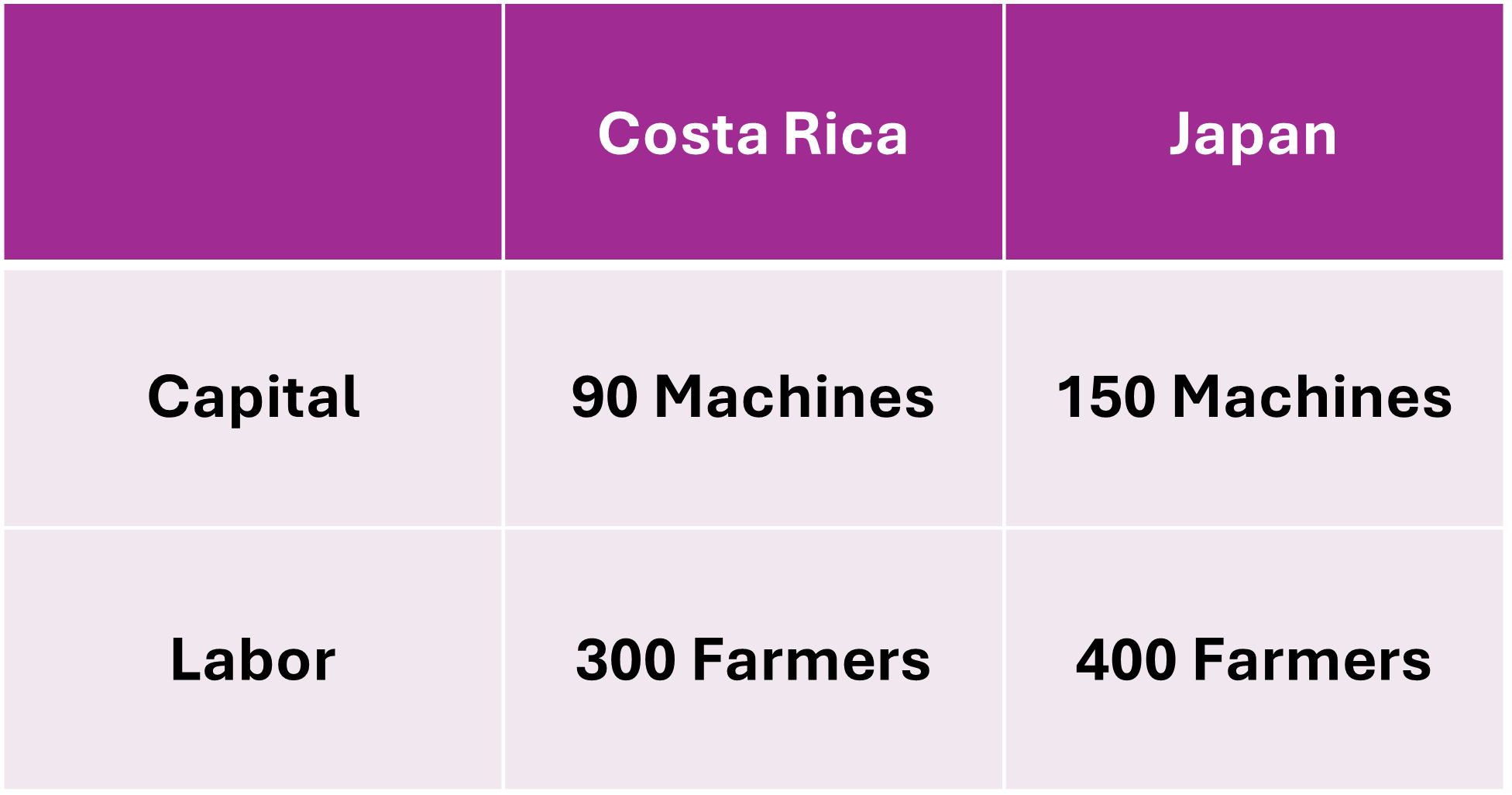Click the word Farmers under Japan
1512x795 pixels.
pos(1312,661)
